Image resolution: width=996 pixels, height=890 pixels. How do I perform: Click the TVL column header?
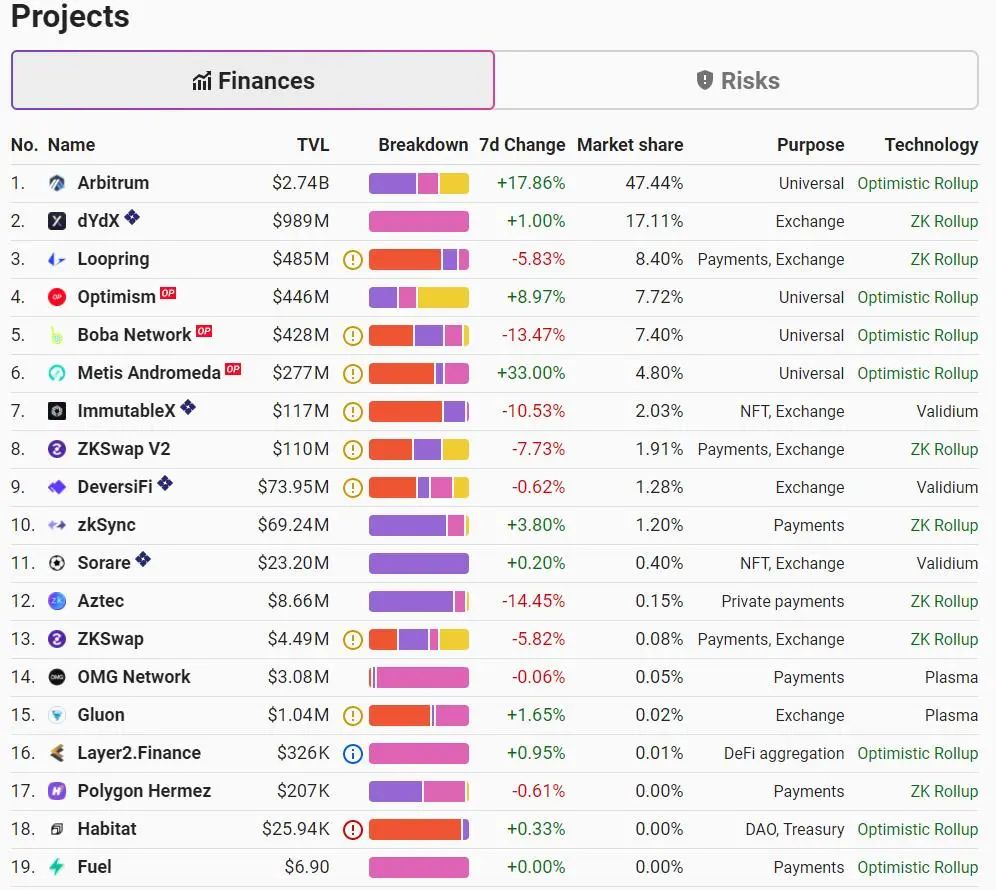pos(313,145)
